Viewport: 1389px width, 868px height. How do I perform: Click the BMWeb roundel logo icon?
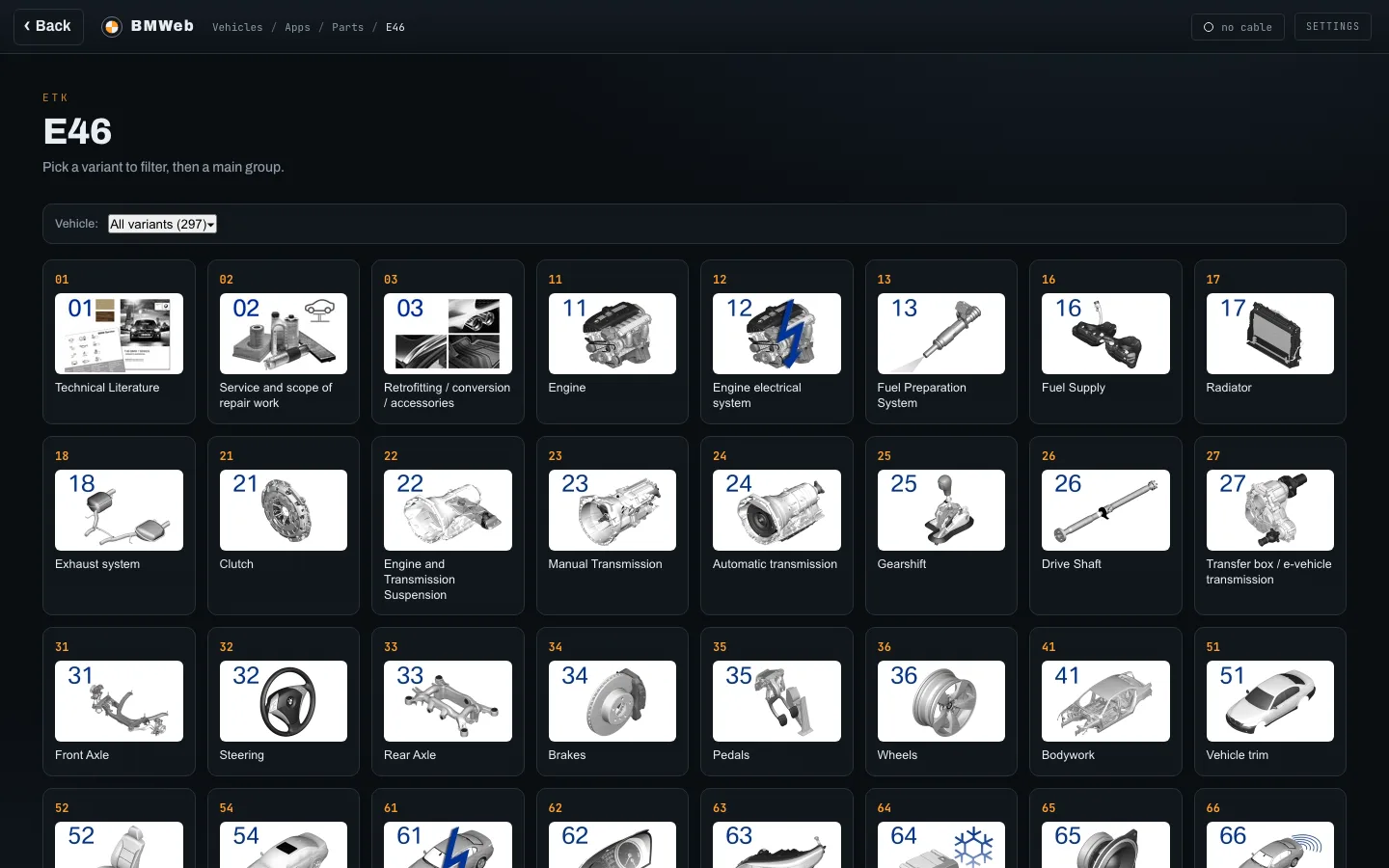pos(112,27)
